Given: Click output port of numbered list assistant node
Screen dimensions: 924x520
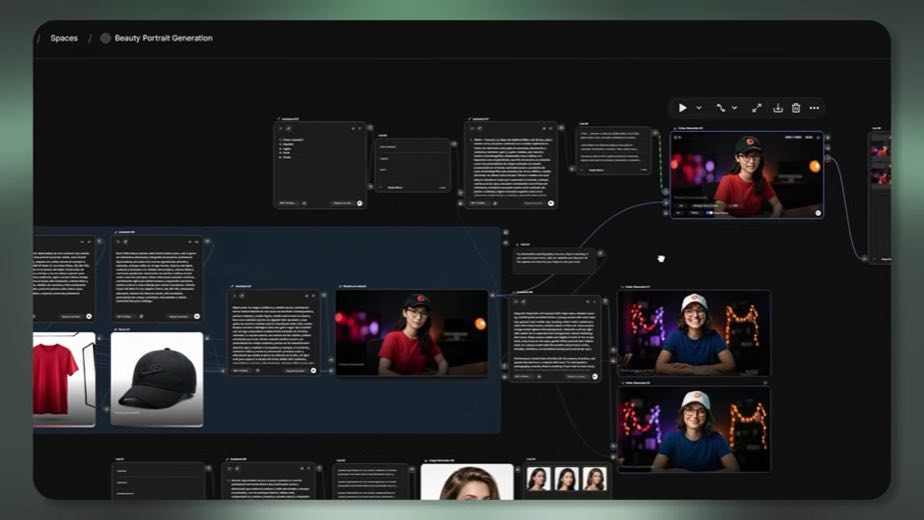Looking at the screenshot, I should (370, 127).
